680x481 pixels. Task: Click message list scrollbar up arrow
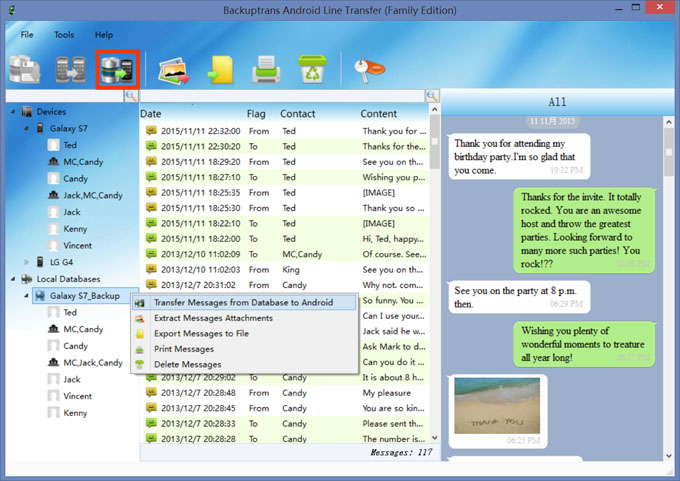435,110
